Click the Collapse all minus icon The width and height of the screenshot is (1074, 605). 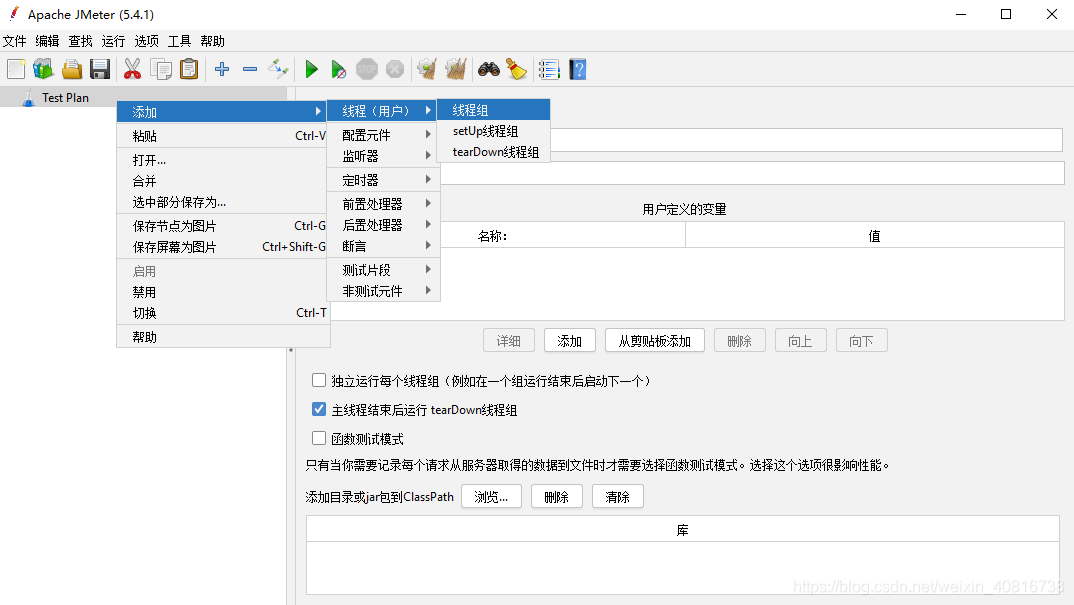[250, 69]
